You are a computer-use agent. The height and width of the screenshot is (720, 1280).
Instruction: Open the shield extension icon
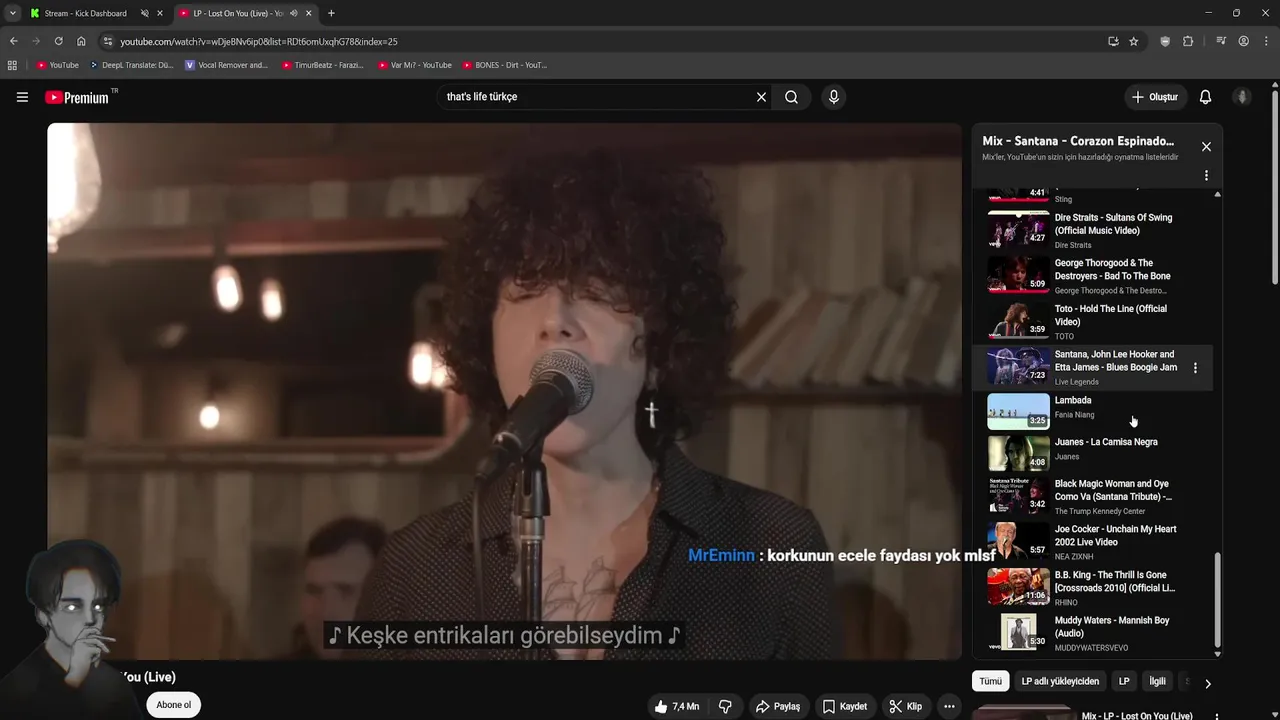[x=1165, y=41]
